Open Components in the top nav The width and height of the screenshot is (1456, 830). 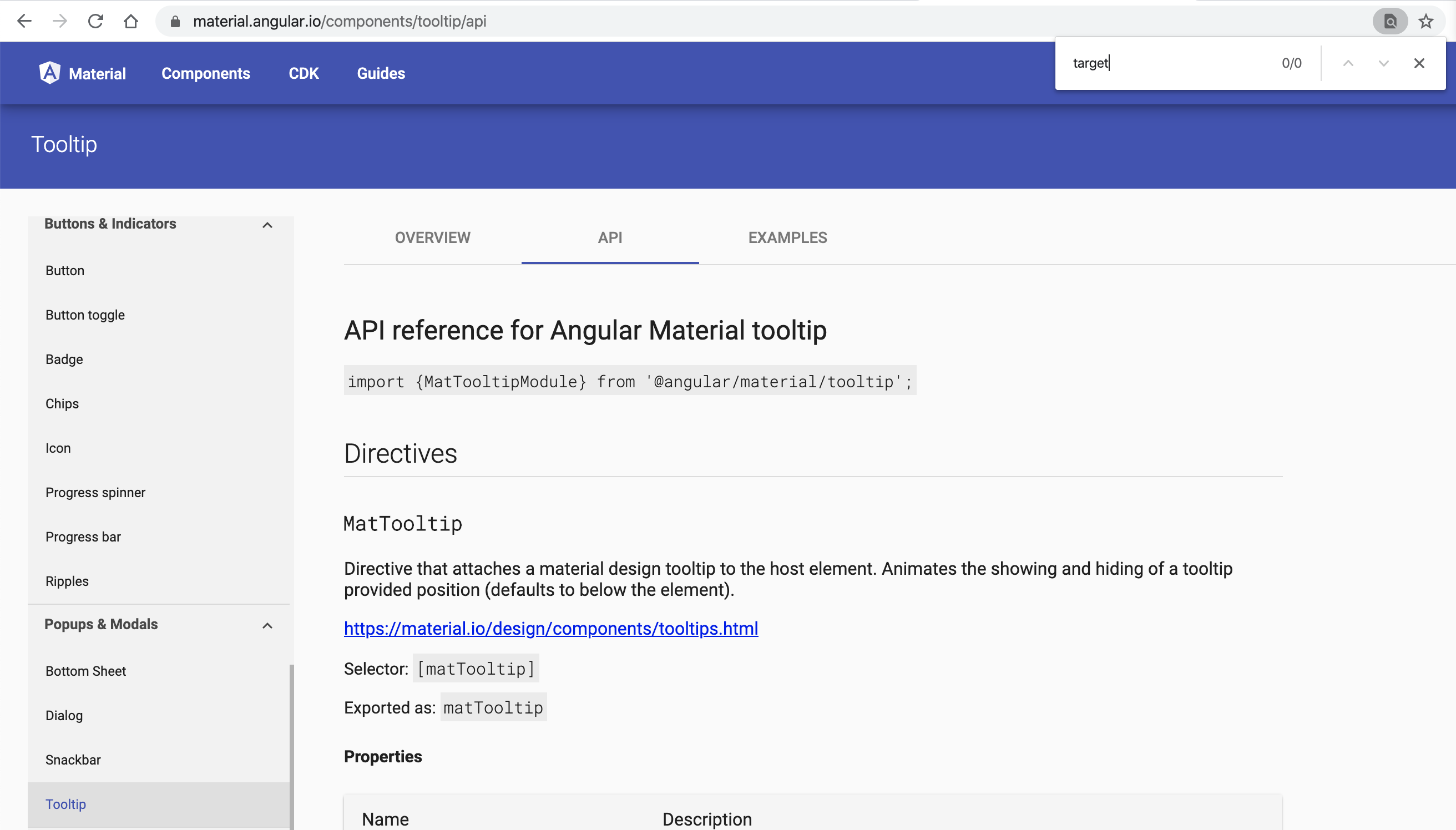(206, 74)
